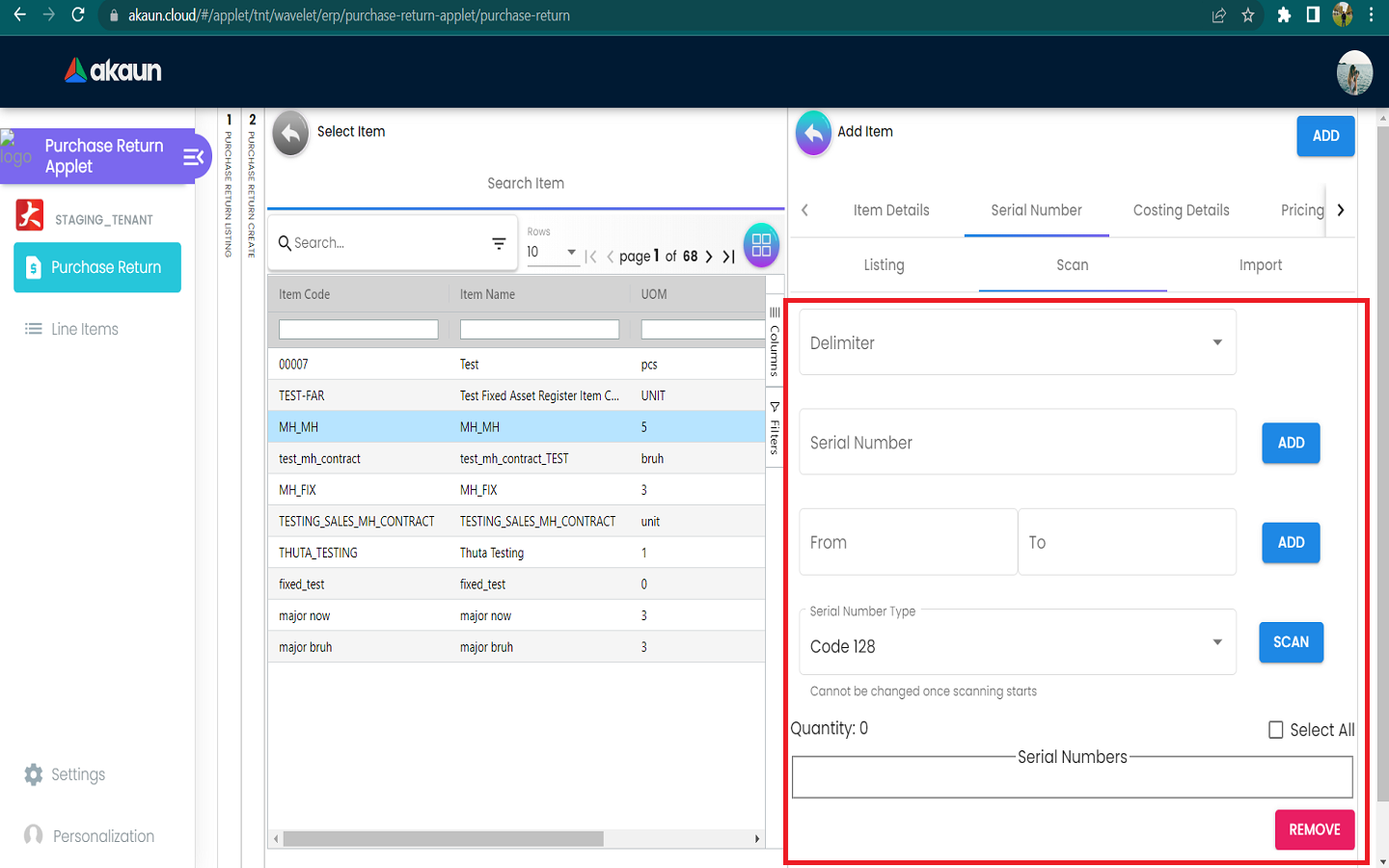The image size is (1389, 868).
Task: Go to the last page of items
Action: [x=729, y=257]
